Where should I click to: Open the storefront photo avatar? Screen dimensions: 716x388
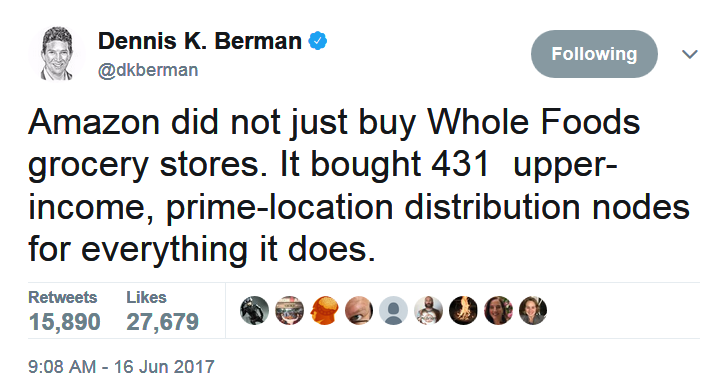pyautogui.click(x=290, y=310)
